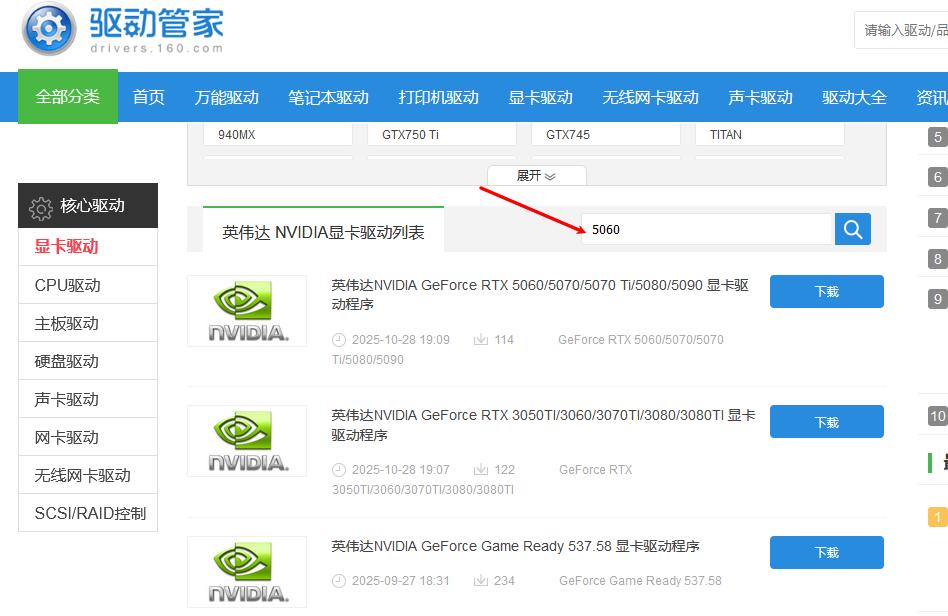Go to 首页 in the navigation bar
Image resolution: width=948 pixels, height=616 pixels.
[149, 97]
